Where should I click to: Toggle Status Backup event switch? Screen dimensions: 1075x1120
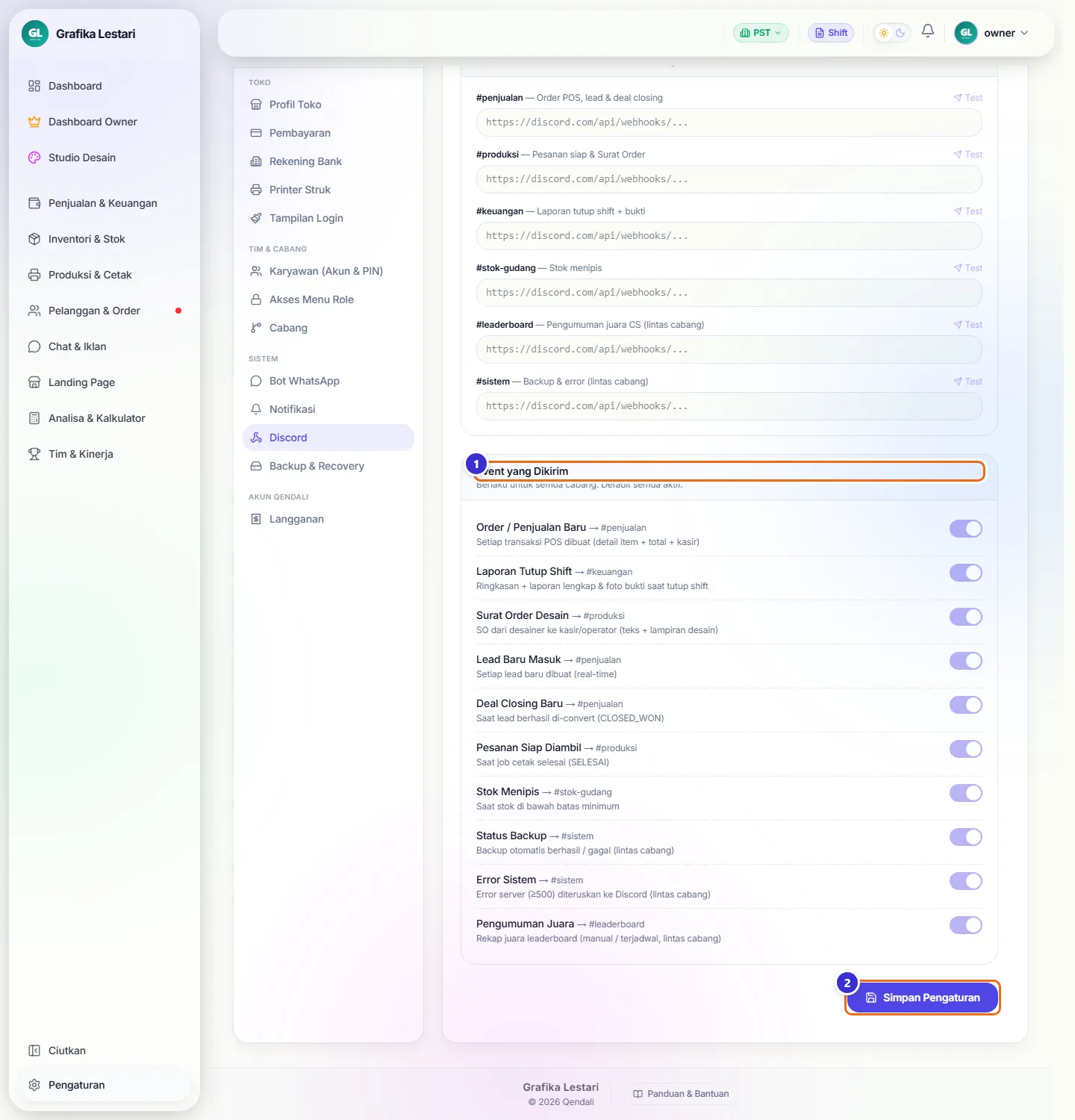click(x=966, y=837)
